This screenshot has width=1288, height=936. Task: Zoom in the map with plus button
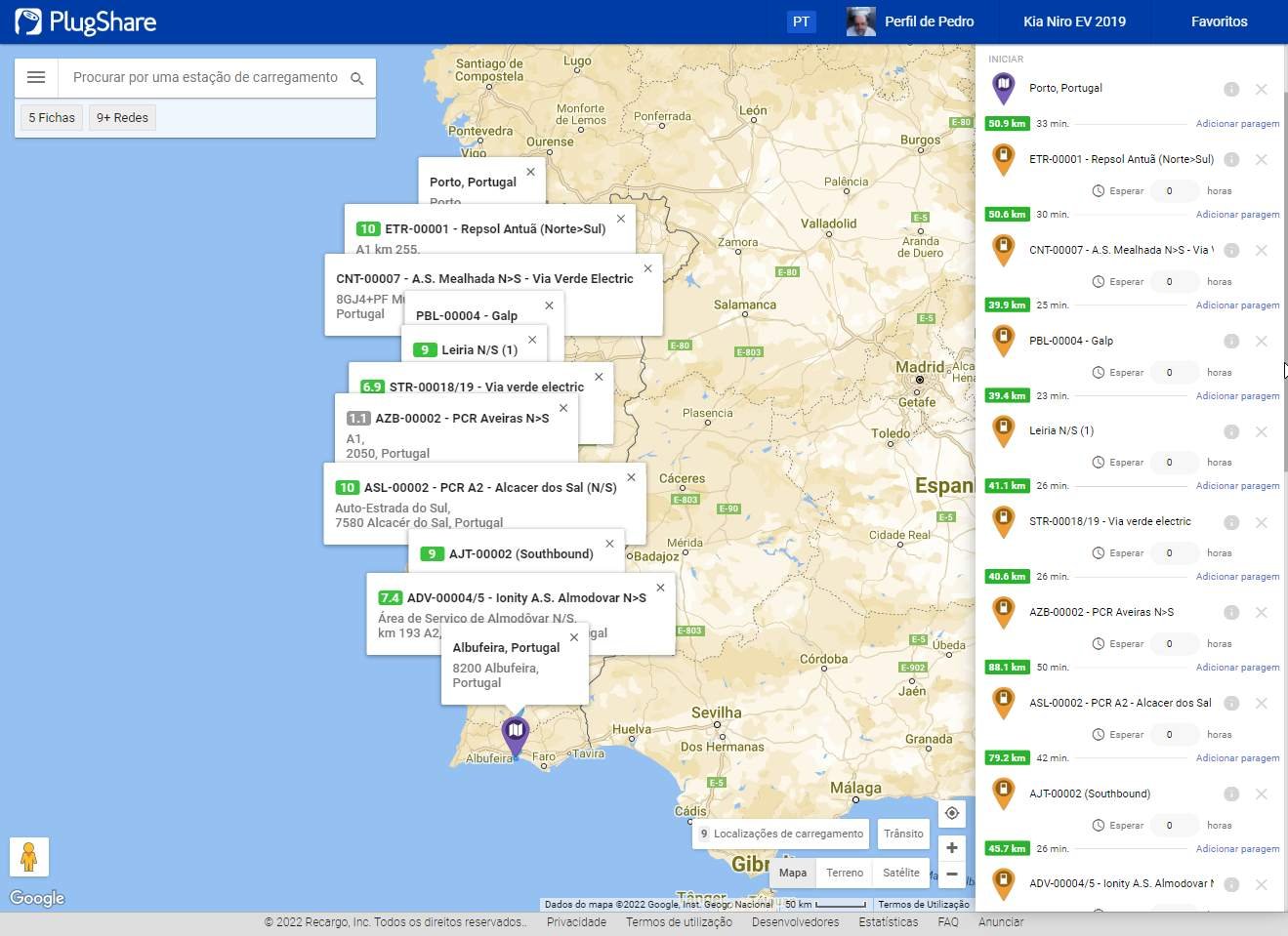click(x=952, y=848)
